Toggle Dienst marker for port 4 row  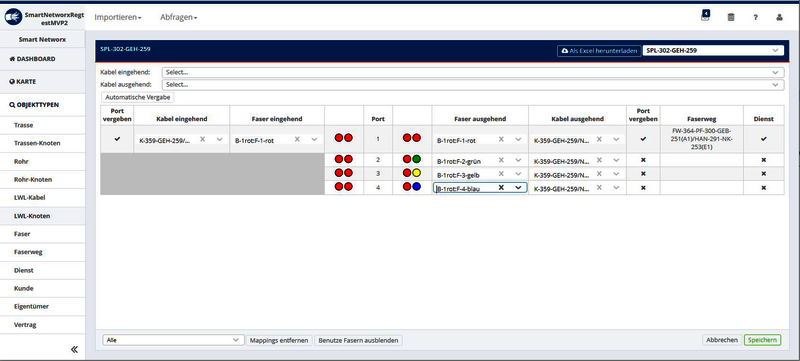tap(763, 188)
